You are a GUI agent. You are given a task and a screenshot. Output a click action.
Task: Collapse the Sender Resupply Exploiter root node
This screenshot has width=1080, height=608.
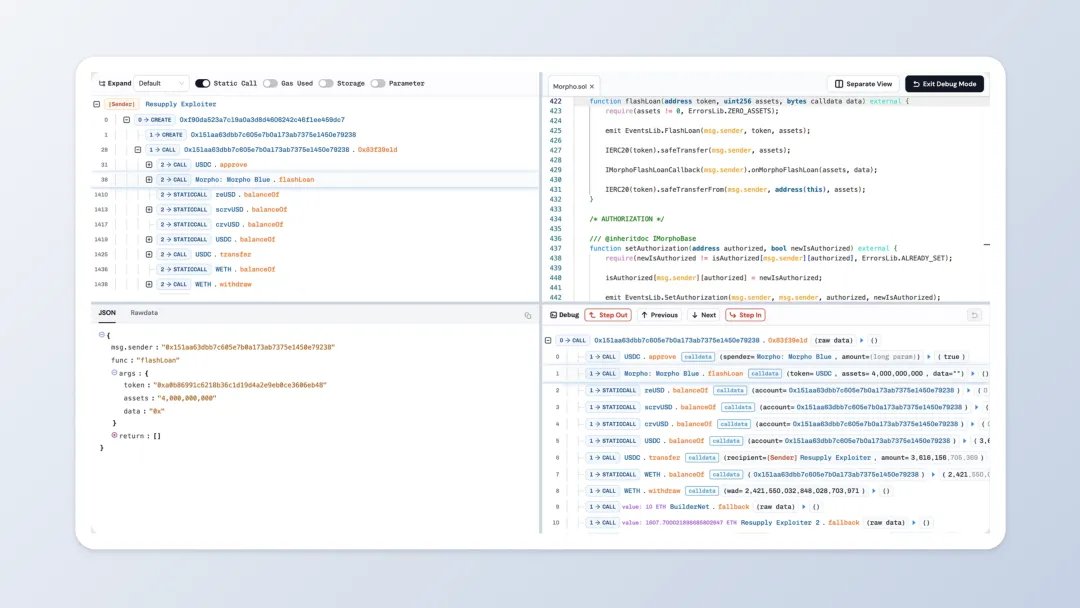point(96,104)
